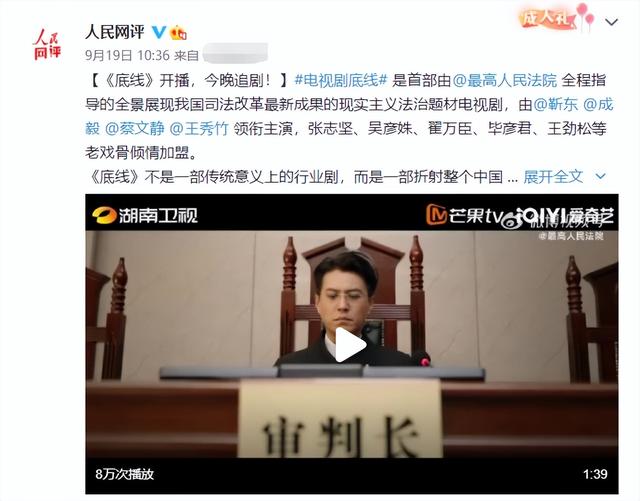Open the @靳东 mention link
Screen dimensions: 640x501
556,105
